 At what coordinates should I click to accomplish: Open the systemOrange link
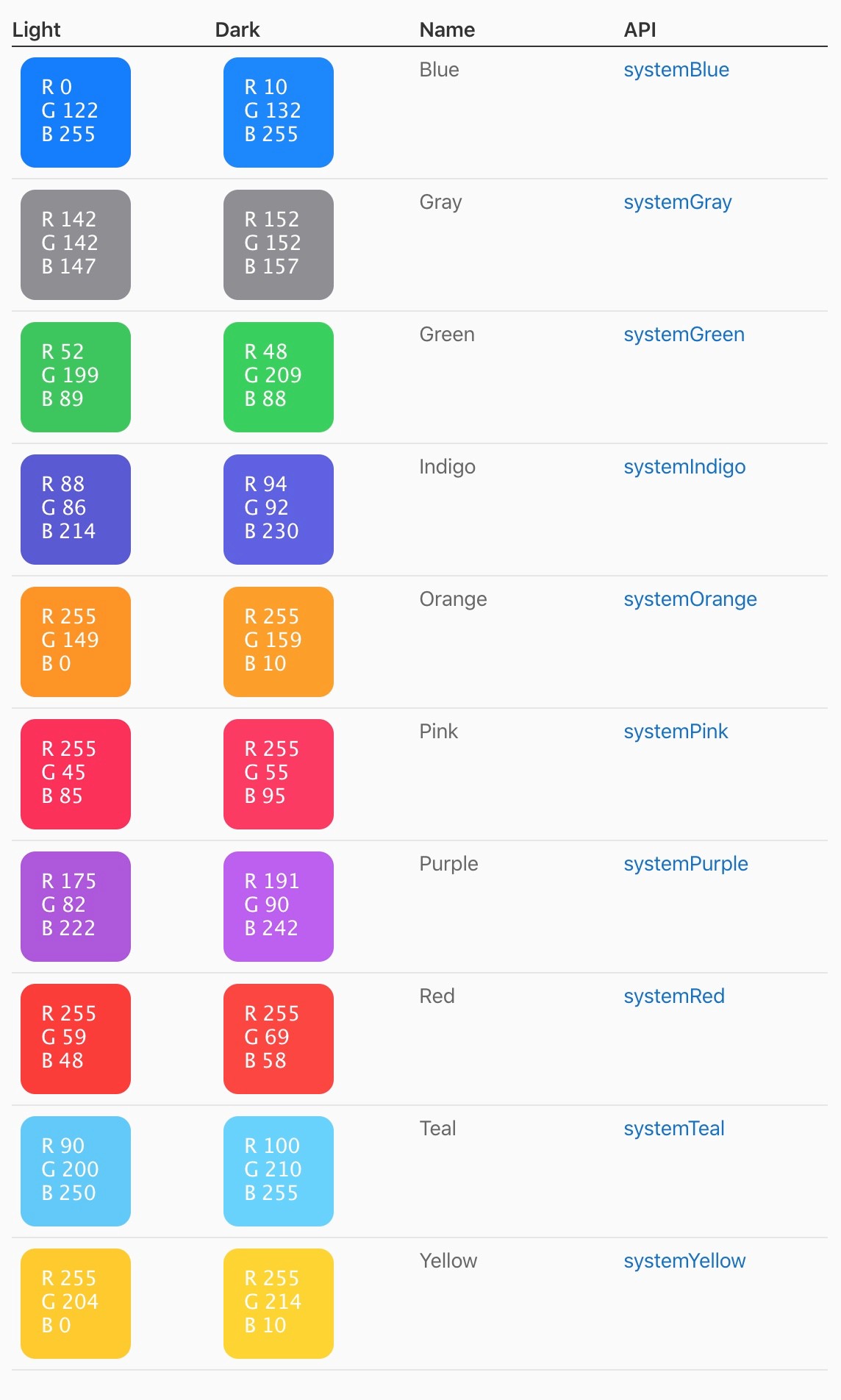(x=690, y=599)
